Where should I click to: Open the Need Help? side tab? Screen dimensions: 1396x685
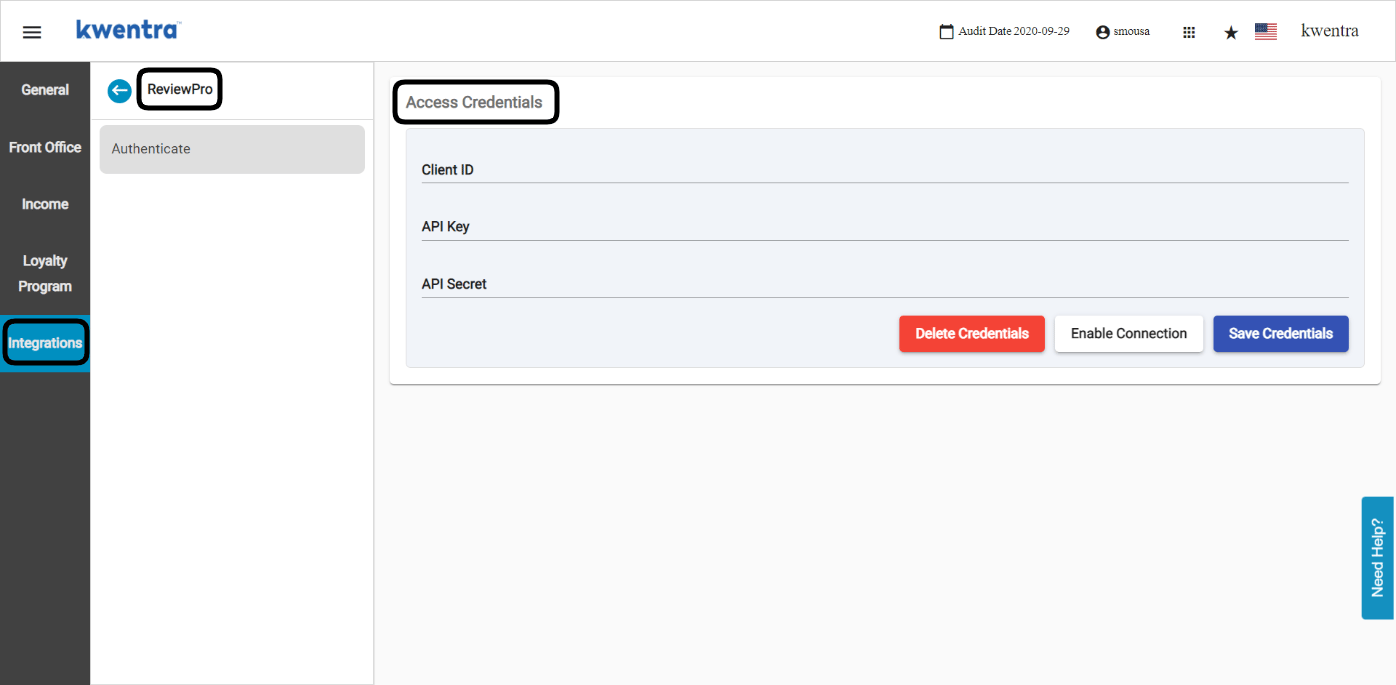(x=1378, y=558)
